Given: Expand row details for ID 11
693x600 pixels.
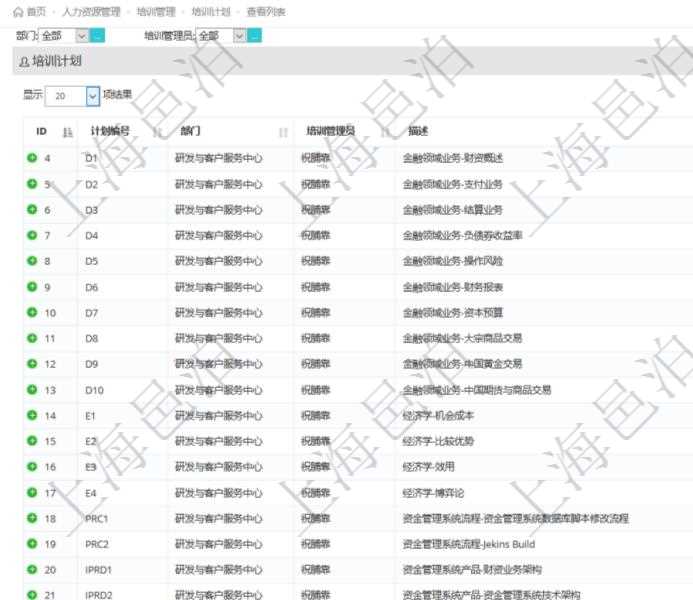Looking at the screenshot, I should pos(32,338).
